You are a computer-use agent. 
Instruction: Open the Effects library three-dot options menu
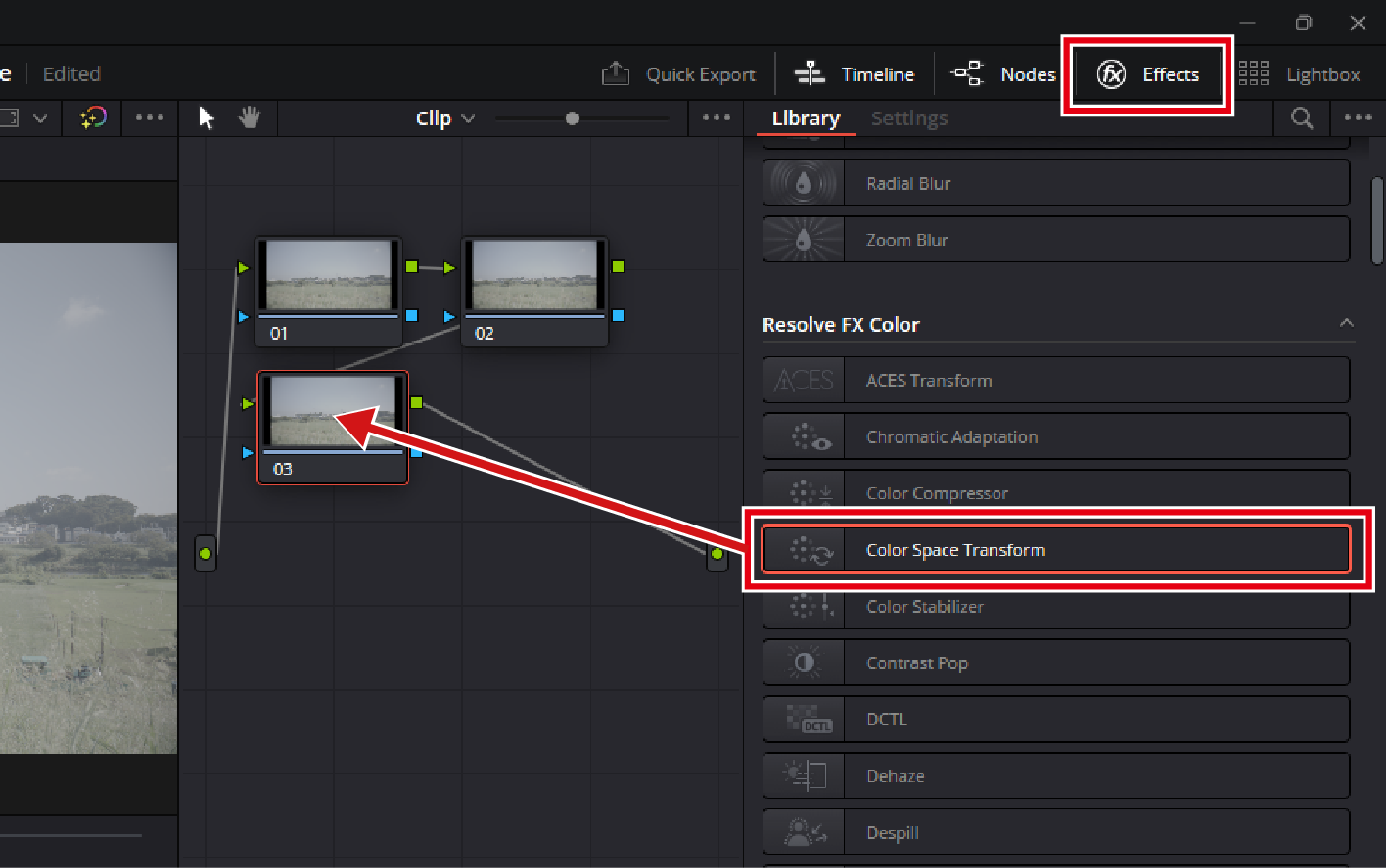click(1358, 118)
